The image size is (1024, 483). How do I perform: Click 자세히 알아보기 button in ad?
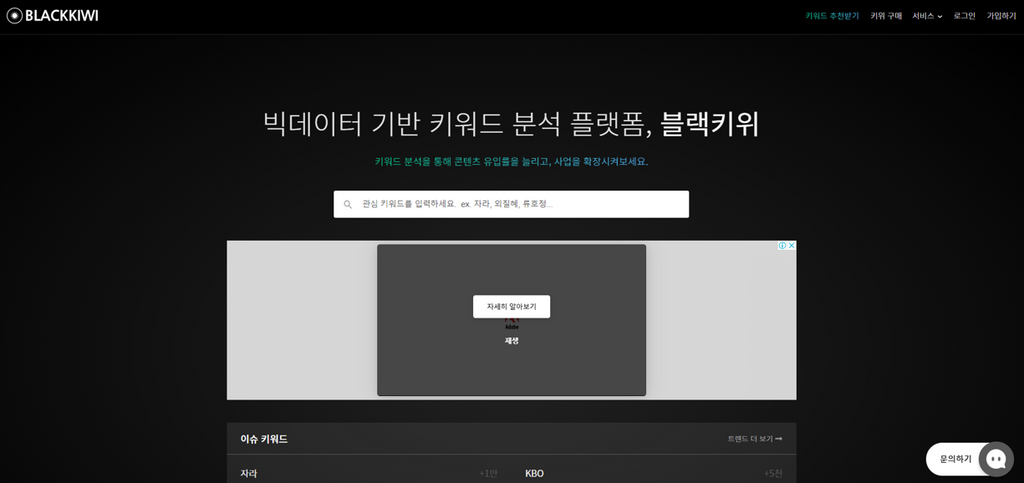(511, 307)
